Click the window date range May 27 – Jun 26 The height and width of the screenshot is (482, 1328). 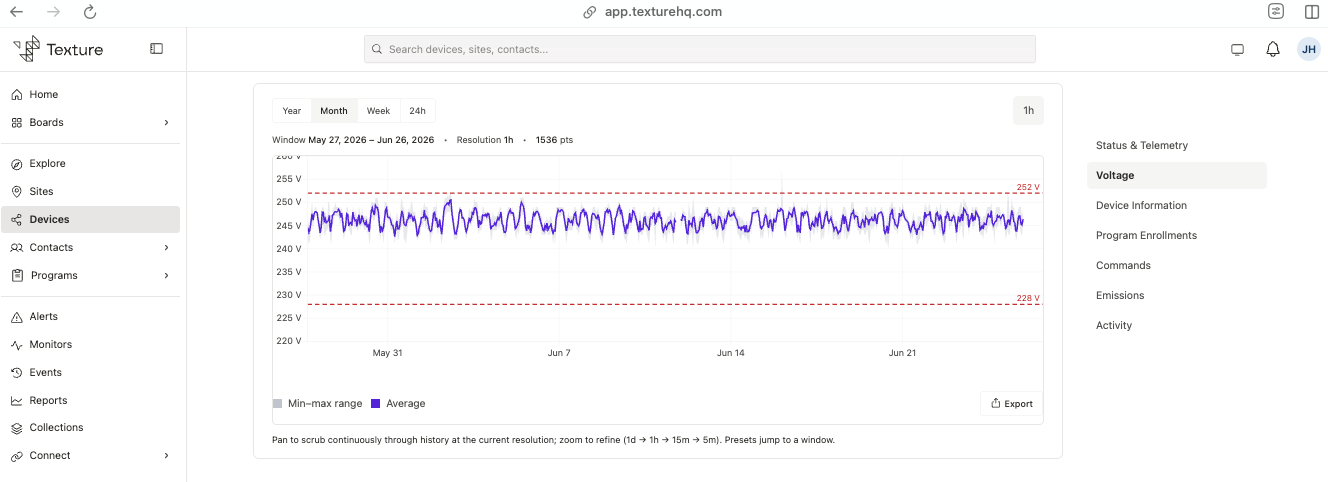pyautogui.click(x=371, y=141)
